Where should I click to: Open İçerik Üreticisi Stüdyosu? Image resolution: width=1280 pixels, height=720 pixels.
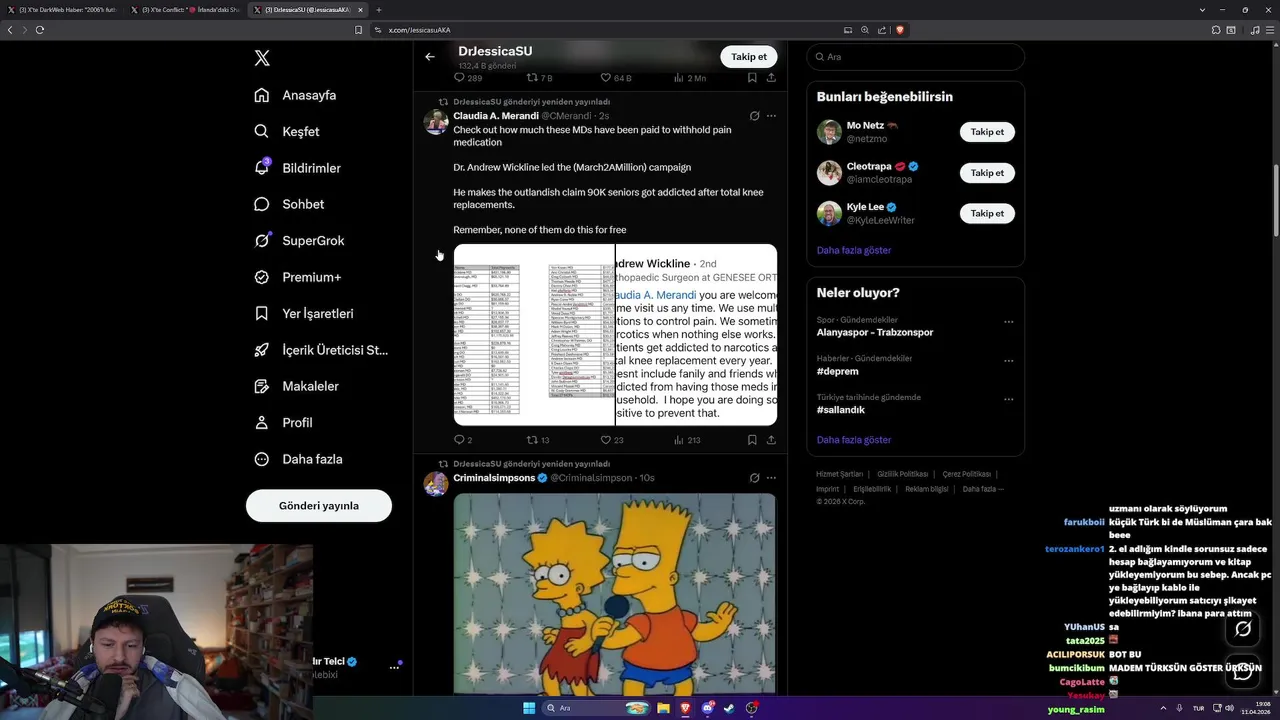pos(321,350)
